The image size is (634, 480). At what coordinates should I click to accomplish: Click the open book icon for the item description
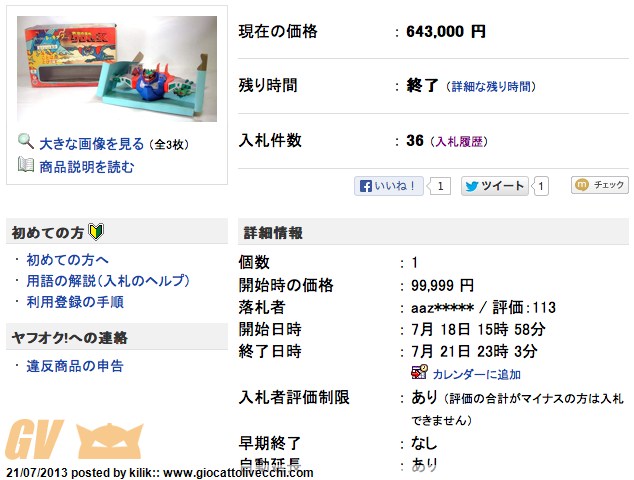(26, 165)
